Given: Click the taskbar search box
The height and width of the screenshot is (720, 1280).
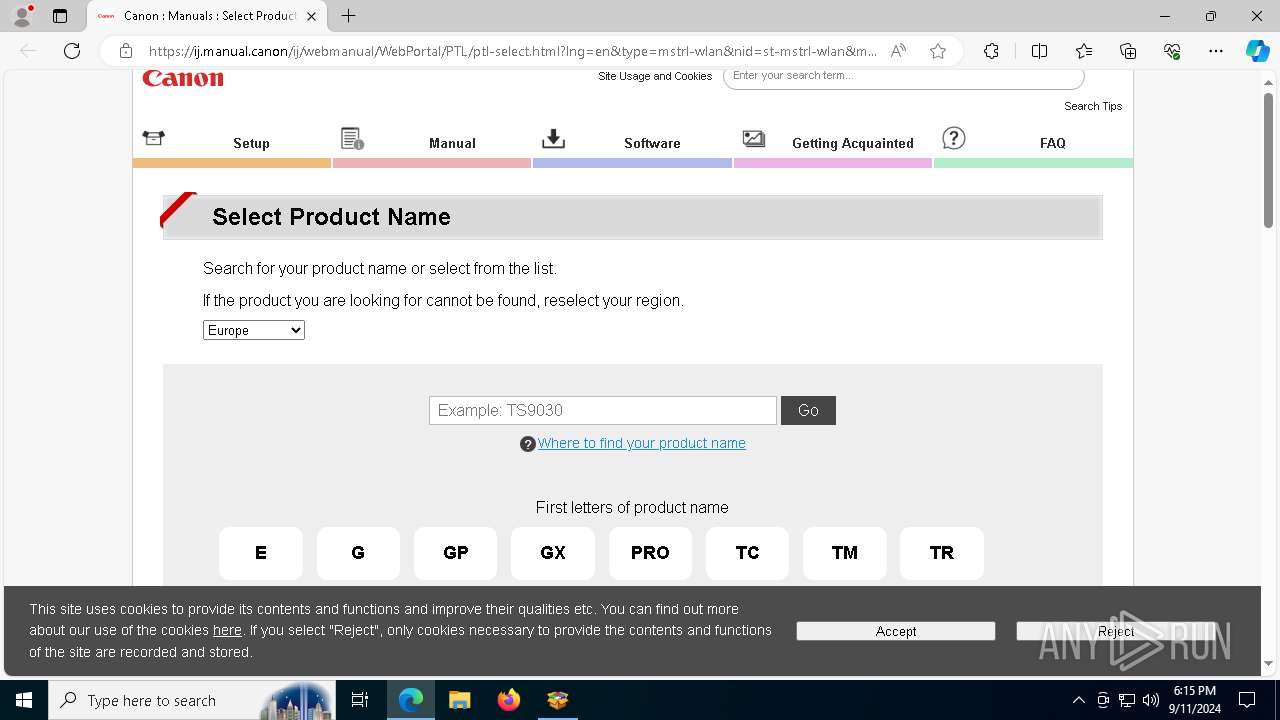Looking at the screenshot, I should [192, 700].
